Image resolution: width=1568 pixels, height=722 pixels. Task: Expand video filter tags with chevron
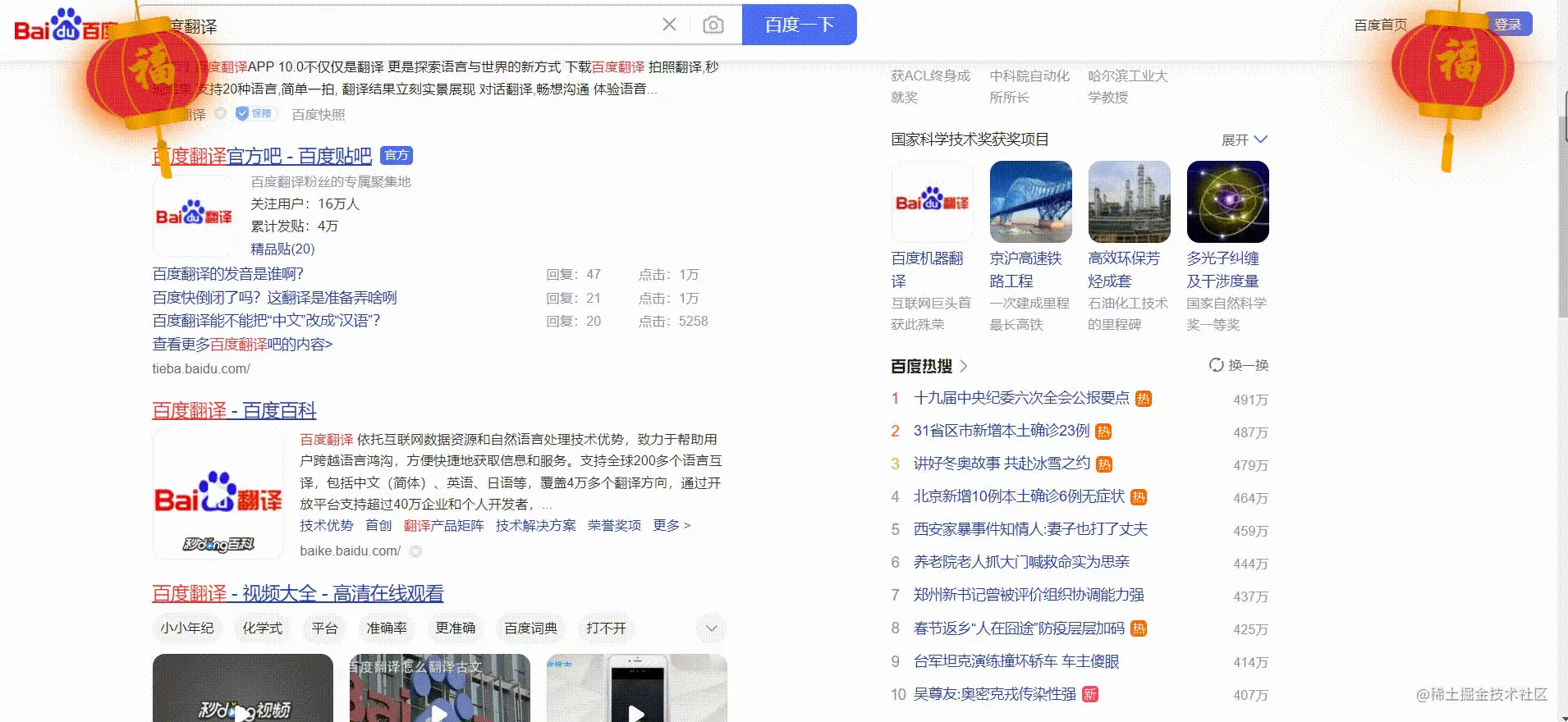[x=711, y=628]
